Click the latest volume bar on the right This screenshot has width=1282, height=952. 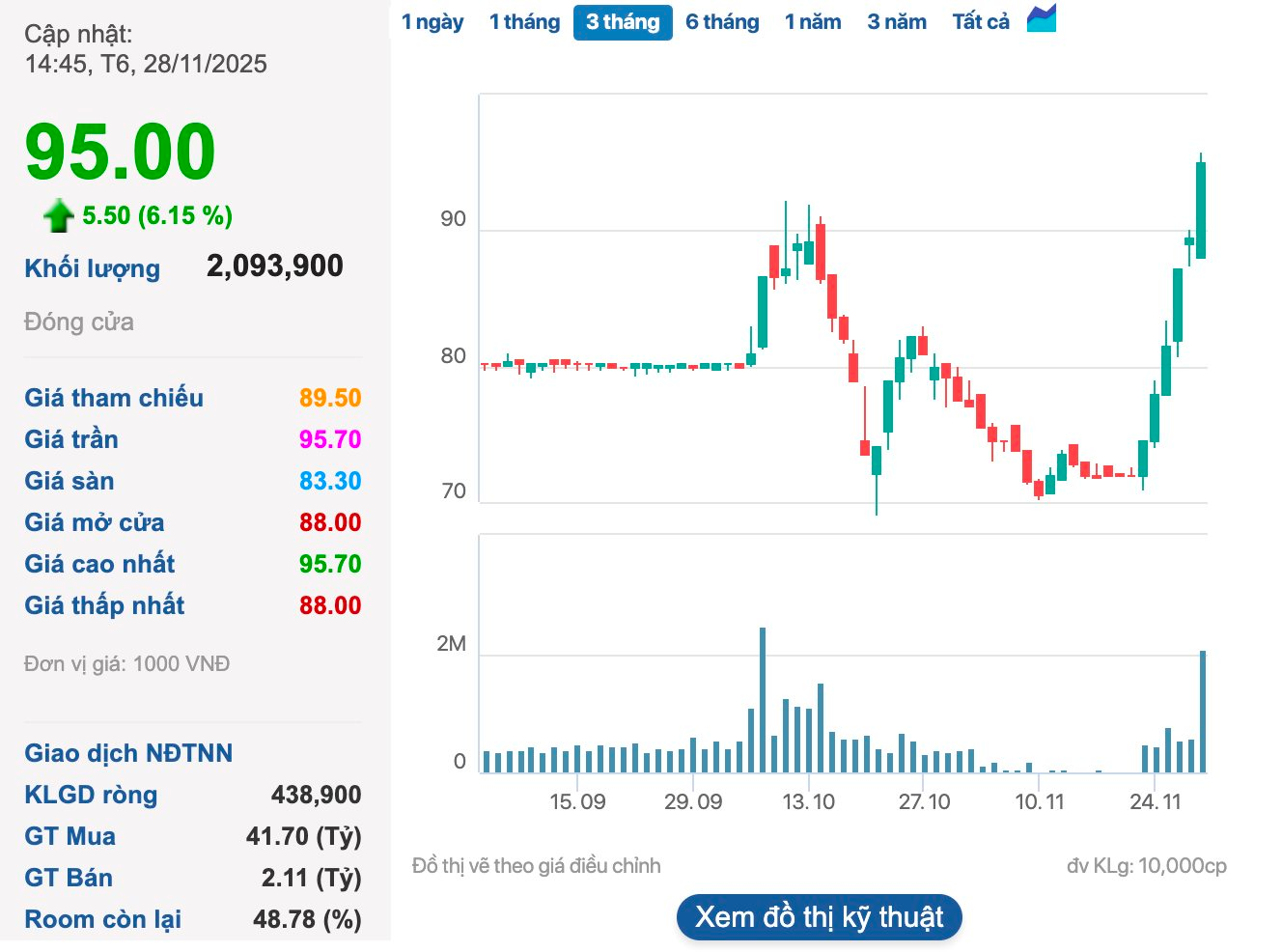[x=1203, y=705]
